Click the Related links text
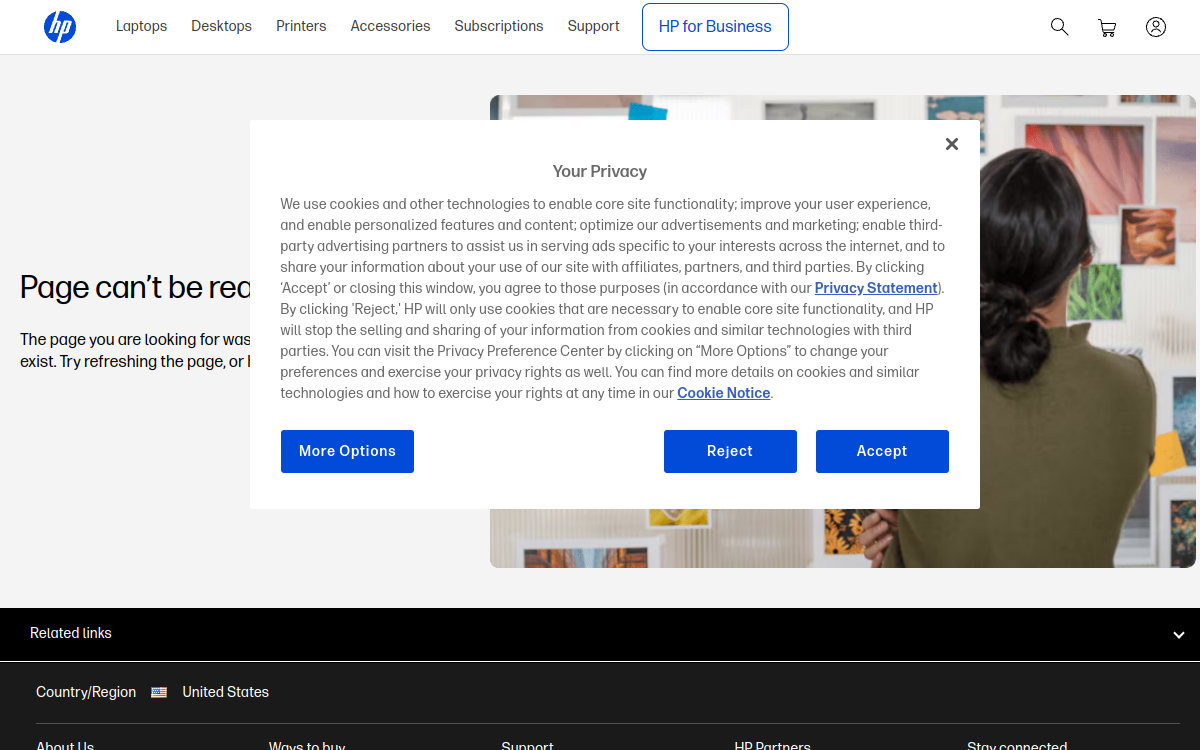The image size is (1200, 750). pyautogui.click(x=71, y=633)
